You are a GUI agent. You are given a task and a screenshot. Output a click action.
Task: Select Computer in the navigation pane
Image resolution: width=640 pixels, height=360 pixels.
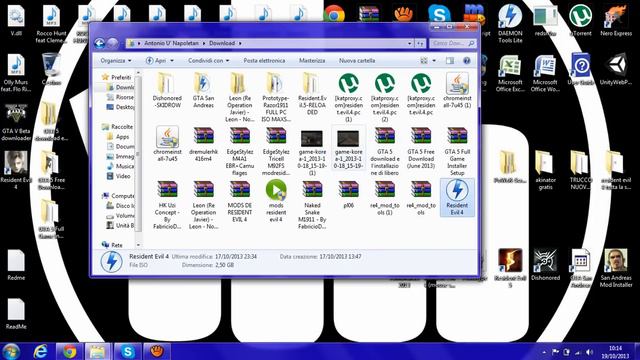coord(118,196)
